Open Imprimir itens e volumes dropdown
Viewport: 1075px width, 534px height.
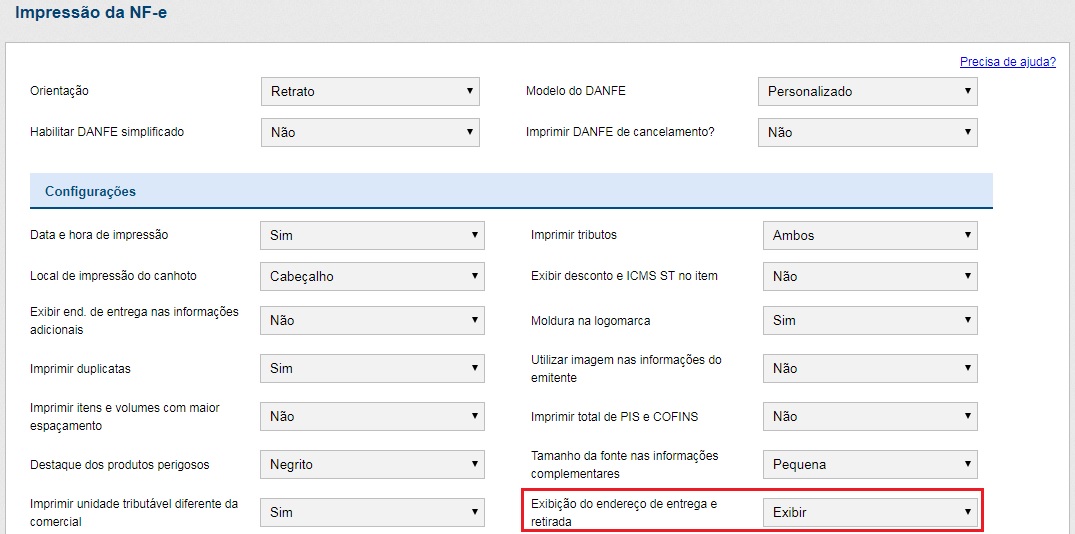point(372,416)
